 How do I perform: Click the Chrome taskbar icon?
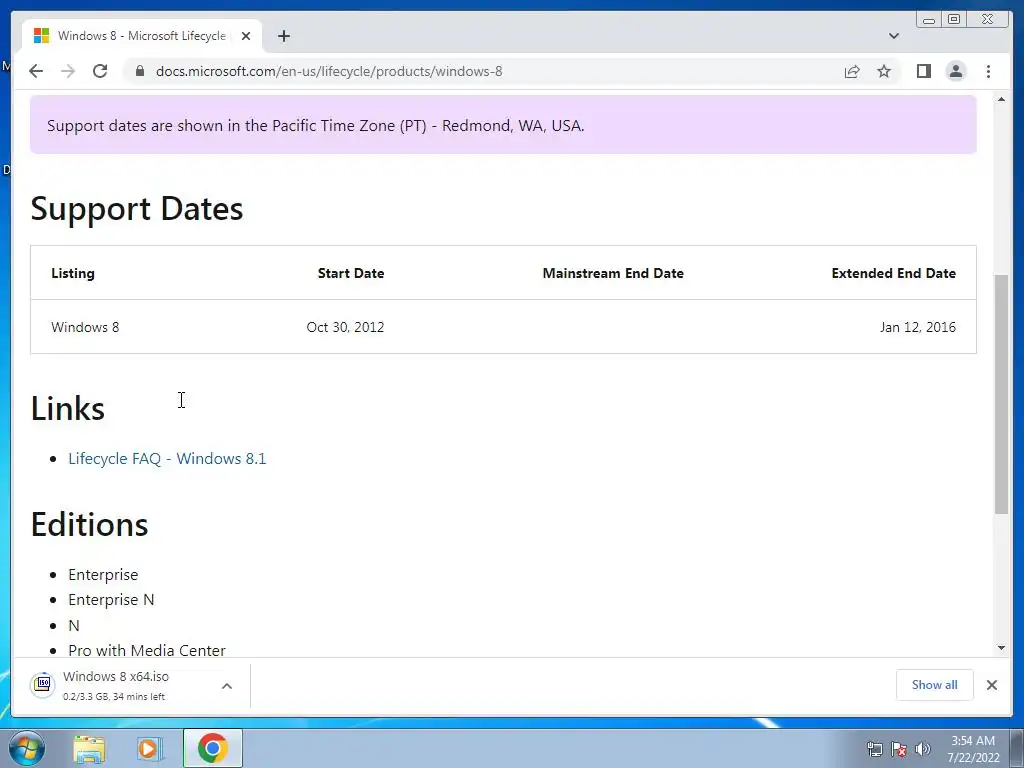click(213, 748)
